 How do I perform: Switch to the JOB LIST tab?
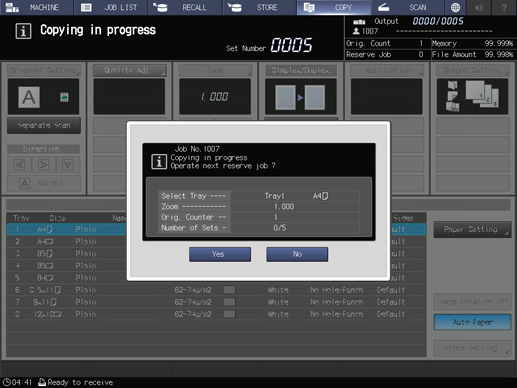click(111, 7)
